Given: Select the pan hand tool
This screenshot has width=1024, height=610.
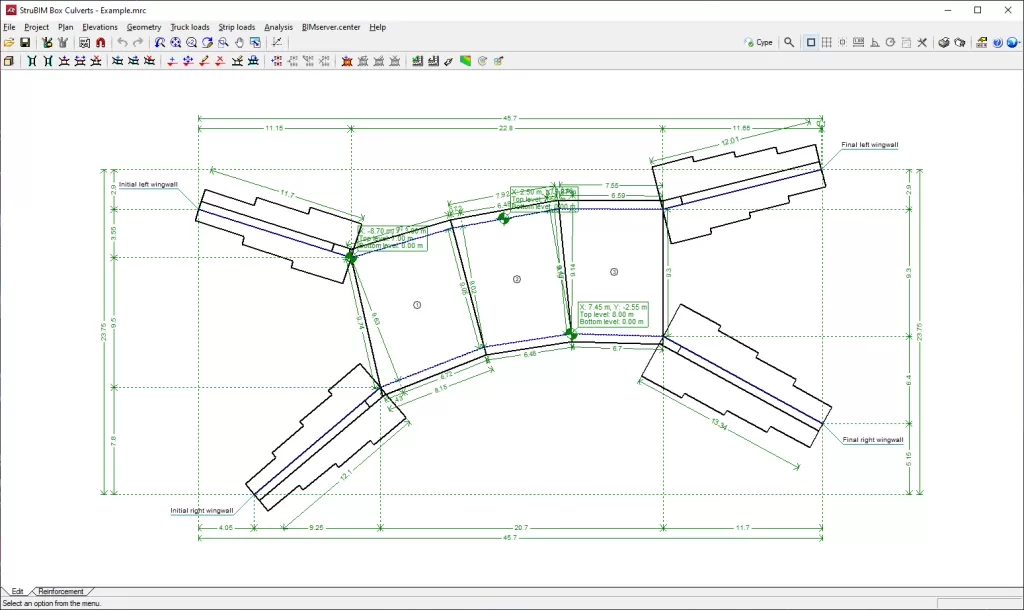Looking at the screenshot, I should tap(239, 43).
